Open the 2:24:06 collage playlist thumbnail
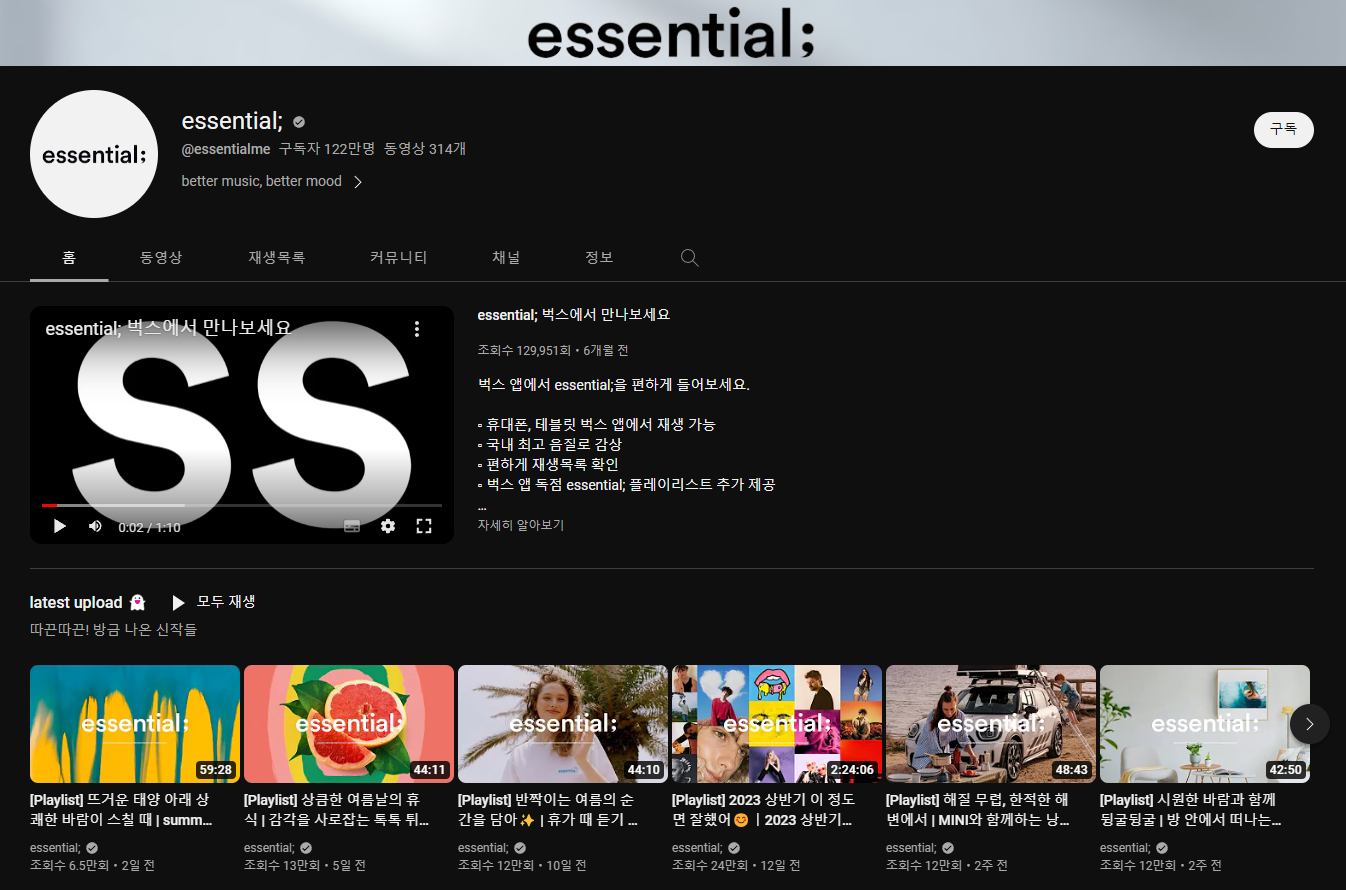This screenshot has width=1346, height=890. point(777,724)
